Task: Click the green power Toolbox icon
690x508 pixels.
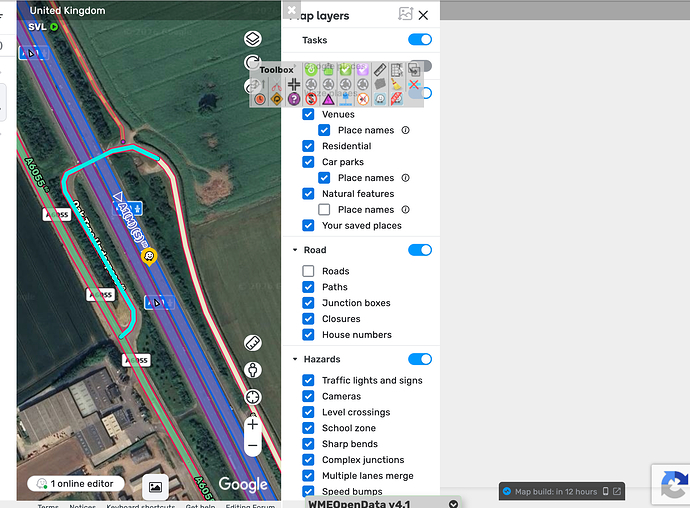Action: (x=311, y=70)
